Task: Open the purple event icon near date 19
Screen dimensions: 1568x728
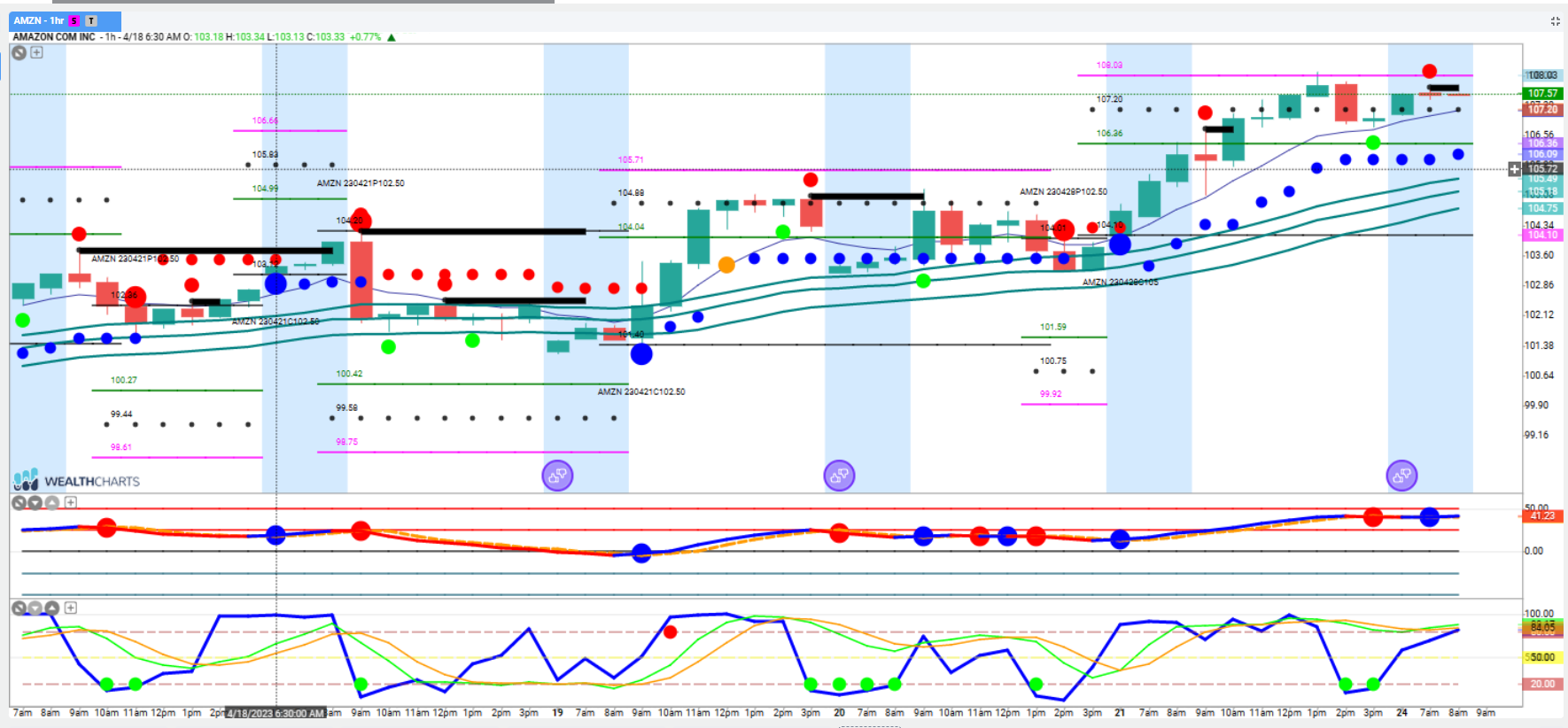Action: click(557, 476)
